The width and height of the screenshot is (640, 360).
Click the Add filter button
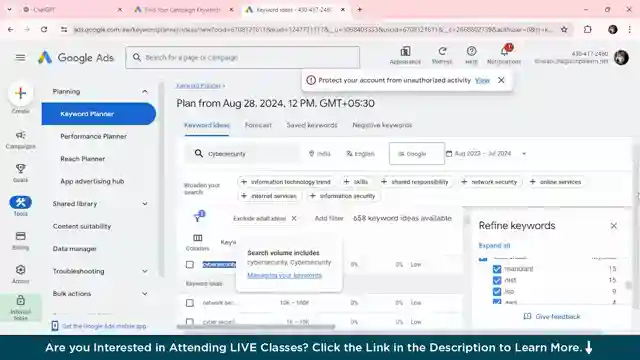[329, 218]
